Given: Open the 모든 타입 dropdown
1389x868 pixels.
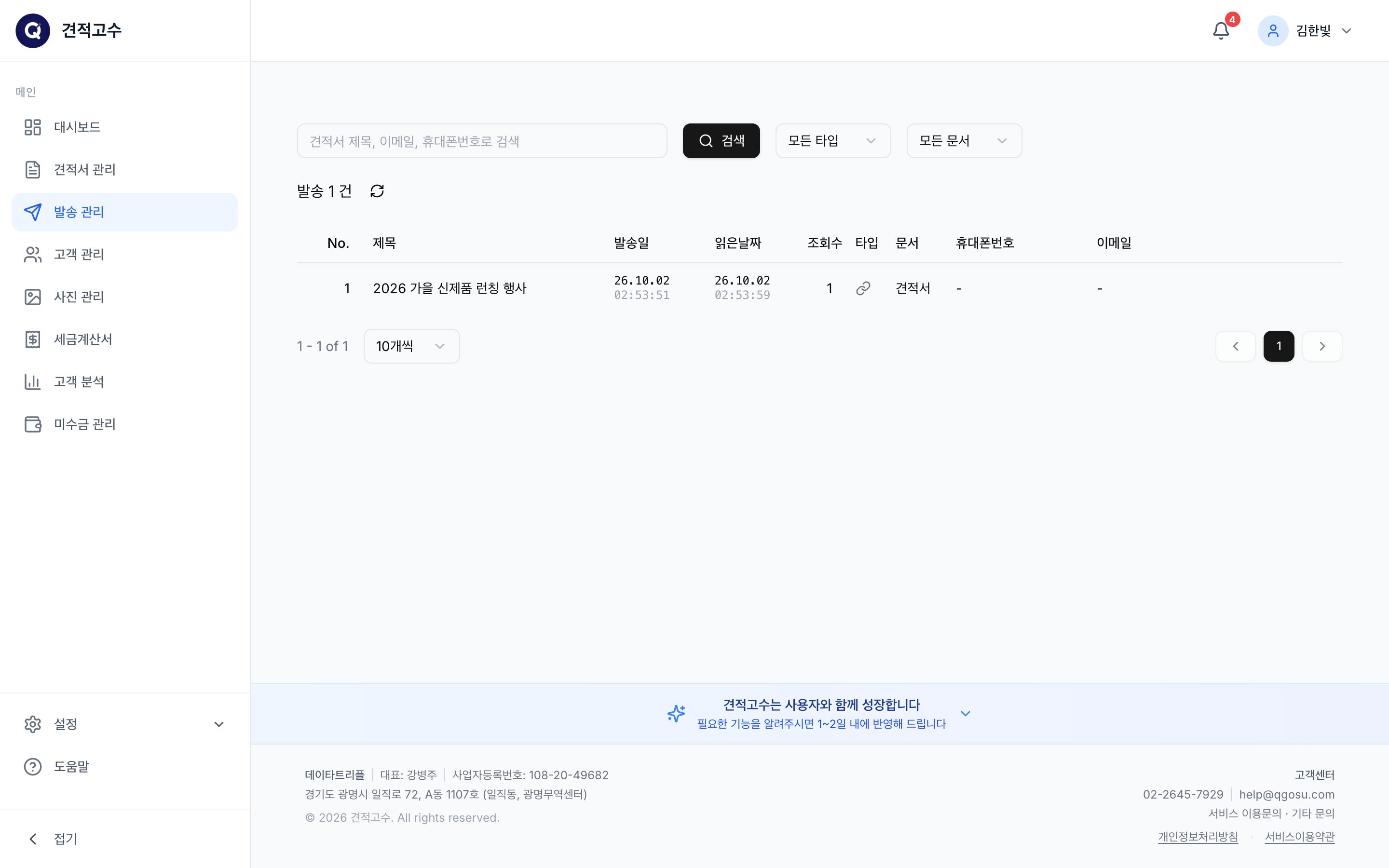Looking at the screenshot, I should pos(833,141).
